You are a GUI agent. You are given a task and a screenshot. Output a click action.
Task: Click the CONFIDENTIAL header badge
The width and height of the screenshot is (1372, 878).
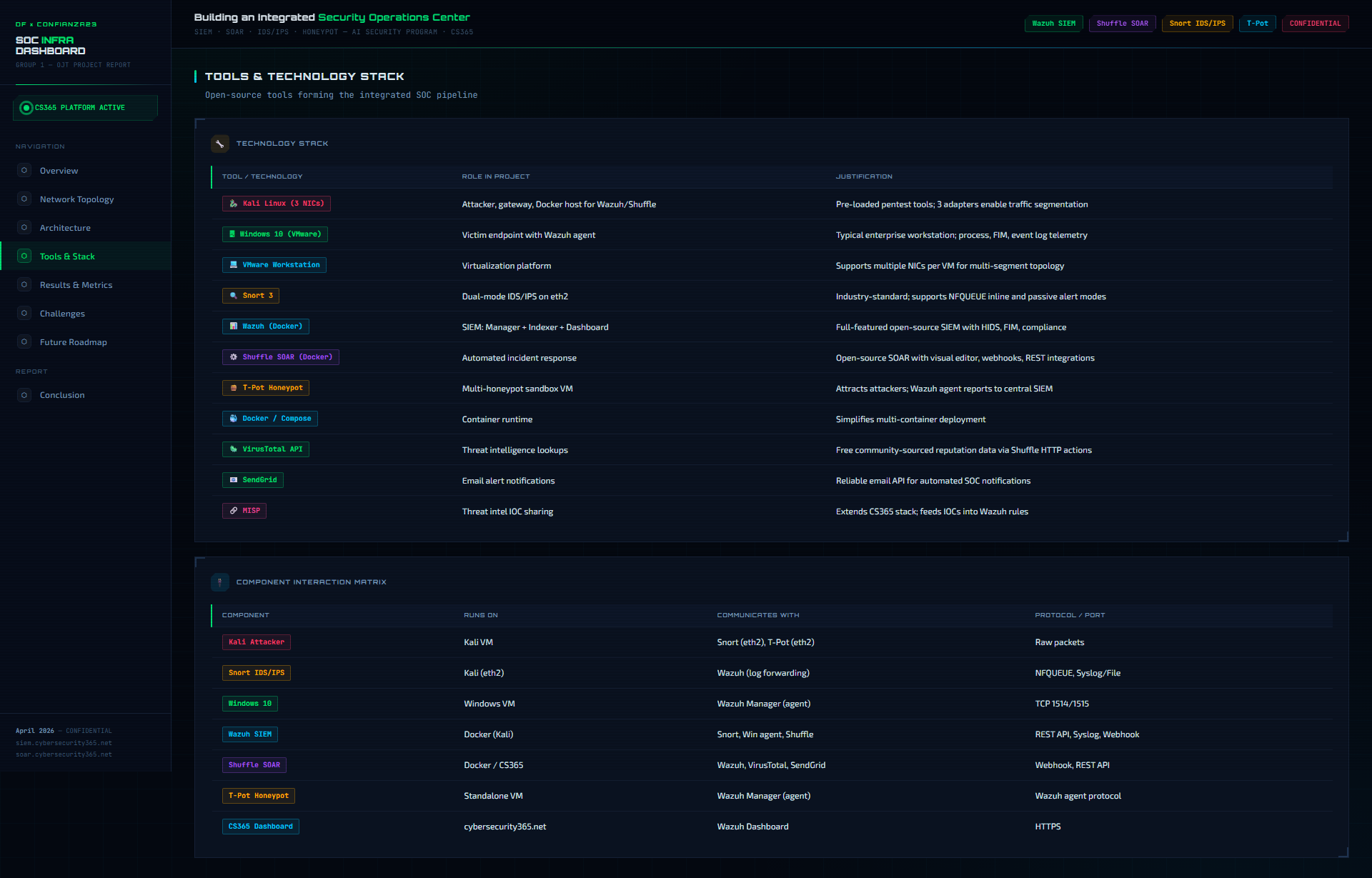1315,24
